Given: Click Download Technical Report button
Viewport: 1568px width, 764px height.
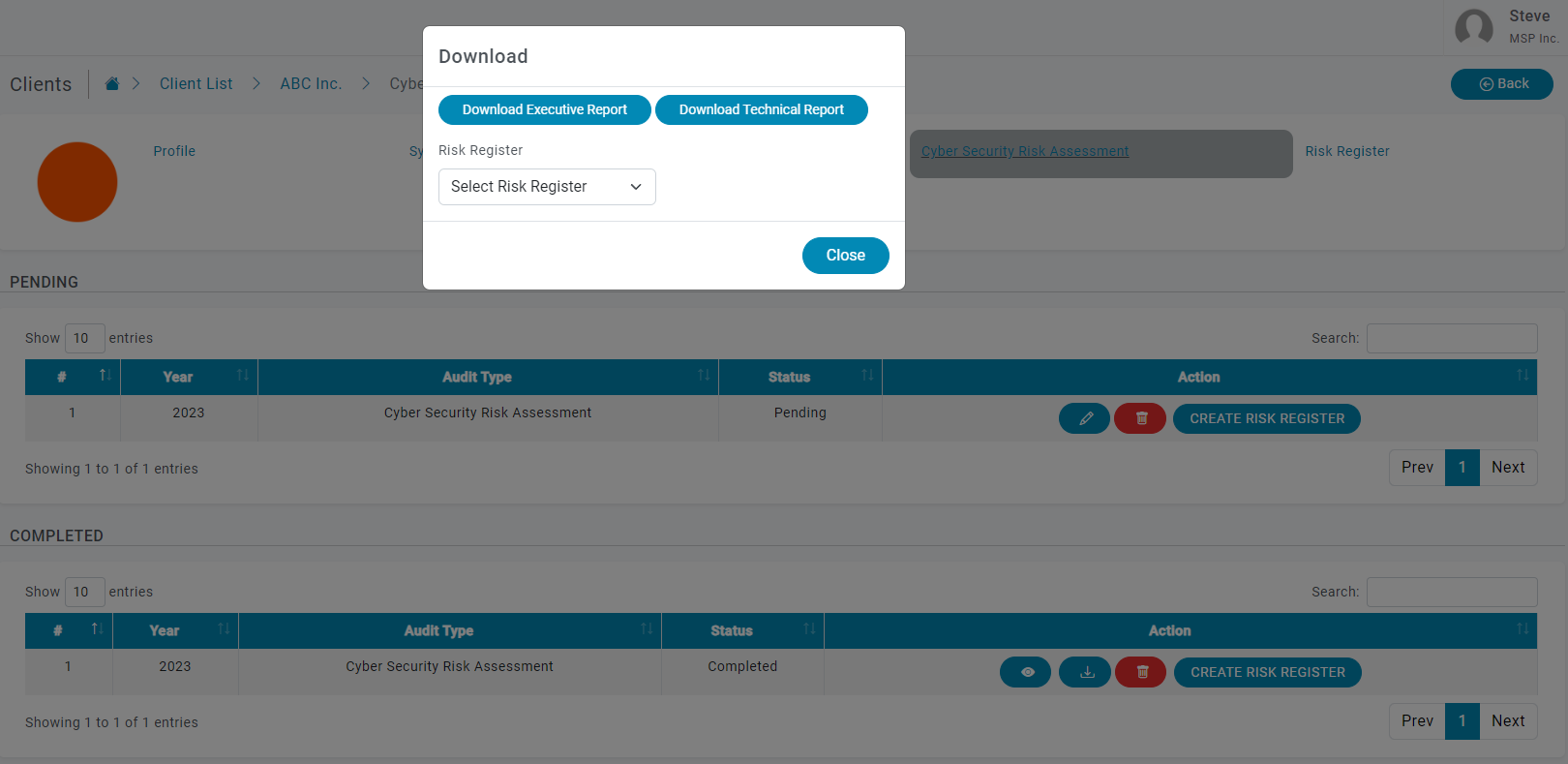Looking at the screenshot, I should tap(761, 109).
